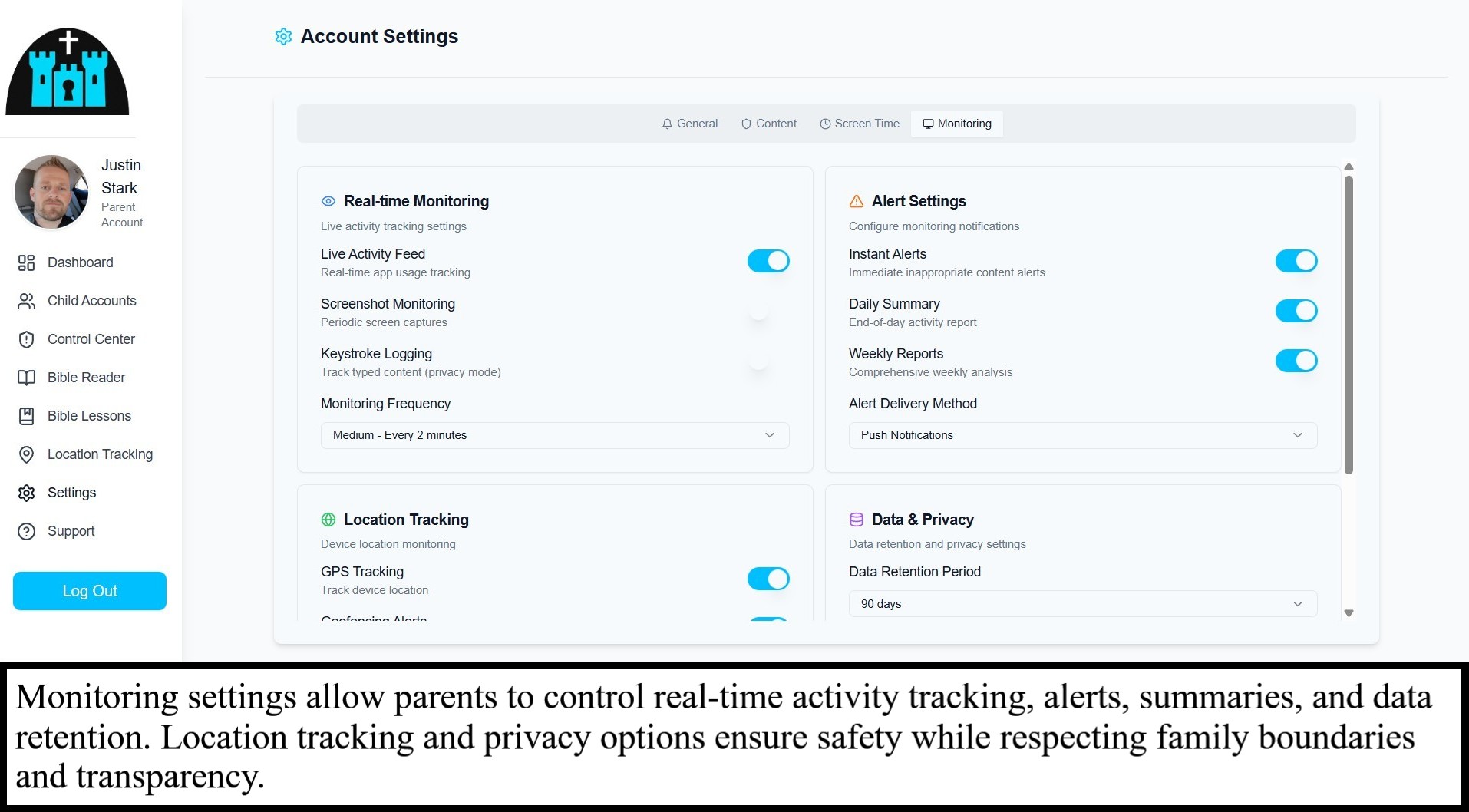Click the Child Accounts people icon
The height and width of the screenshot is (812, 1469).
pos(26,302)
